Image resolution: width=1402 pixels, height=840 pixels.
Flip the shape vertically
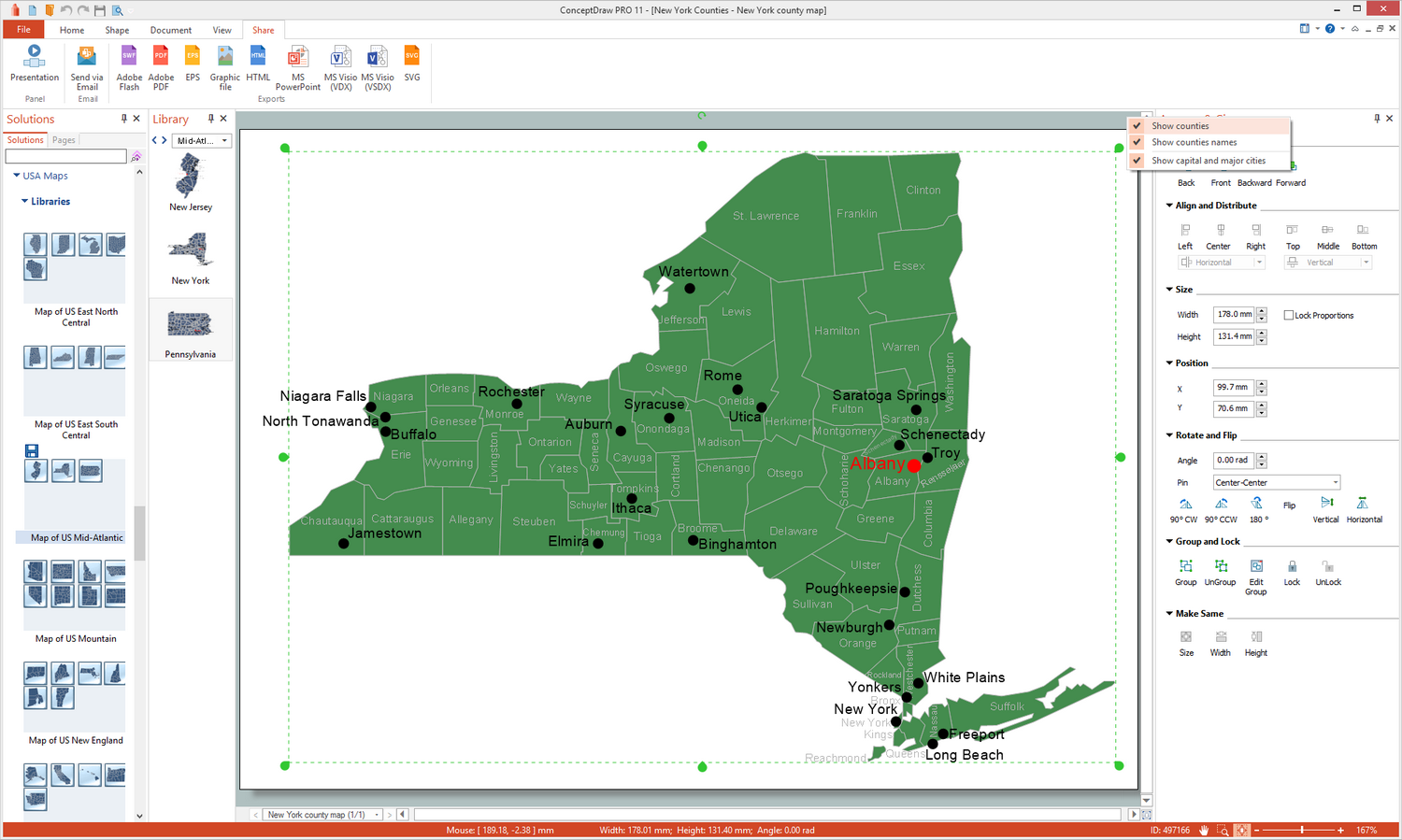[1325, 510]
